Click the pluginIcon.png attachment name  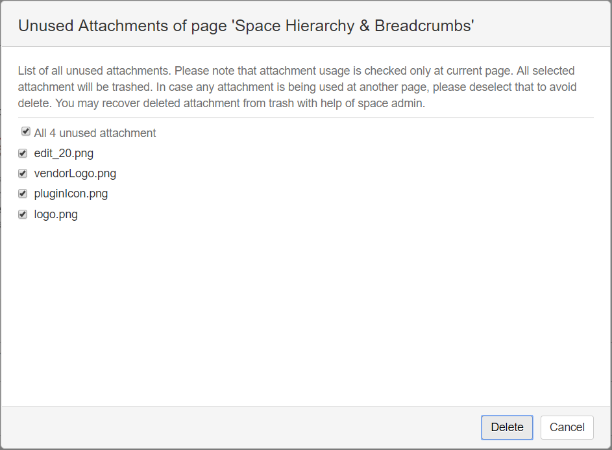coord(71,194)
